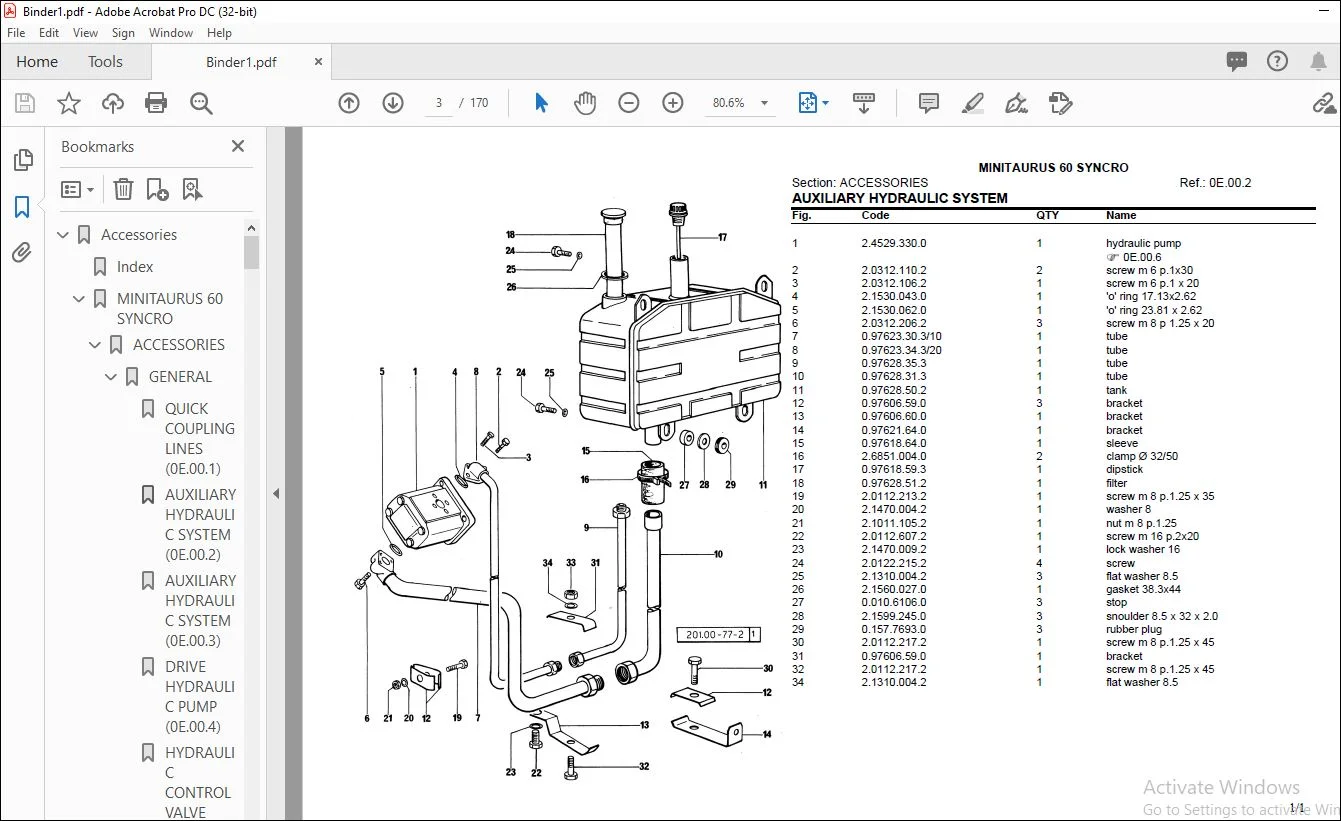Open the Attachments paperclip panel
Viewport: 1341px width, 821px height.
[x=22, y=253]
